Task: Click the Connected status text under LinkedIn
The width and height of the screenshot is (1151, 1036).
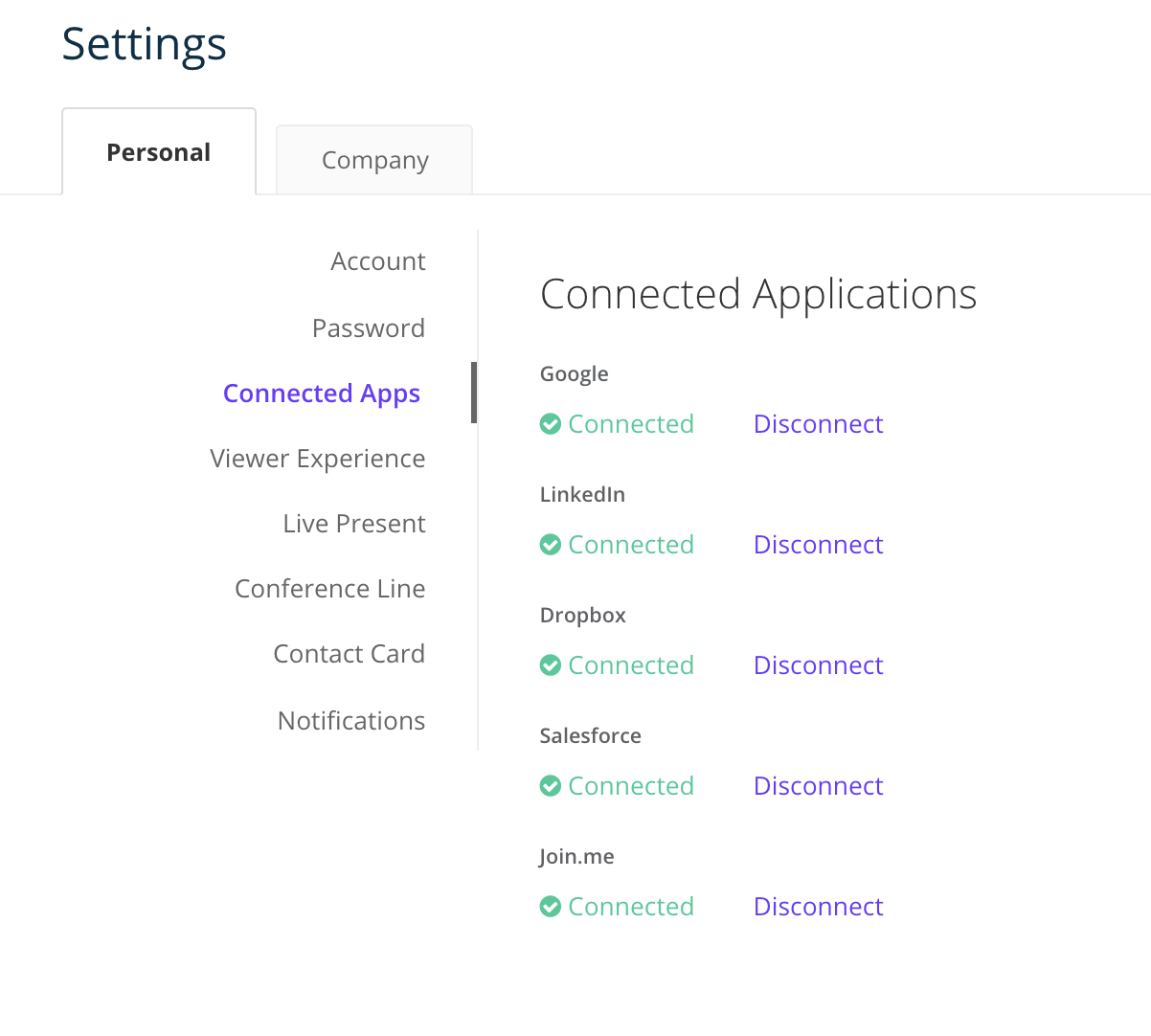Action: tap(631, 545)
